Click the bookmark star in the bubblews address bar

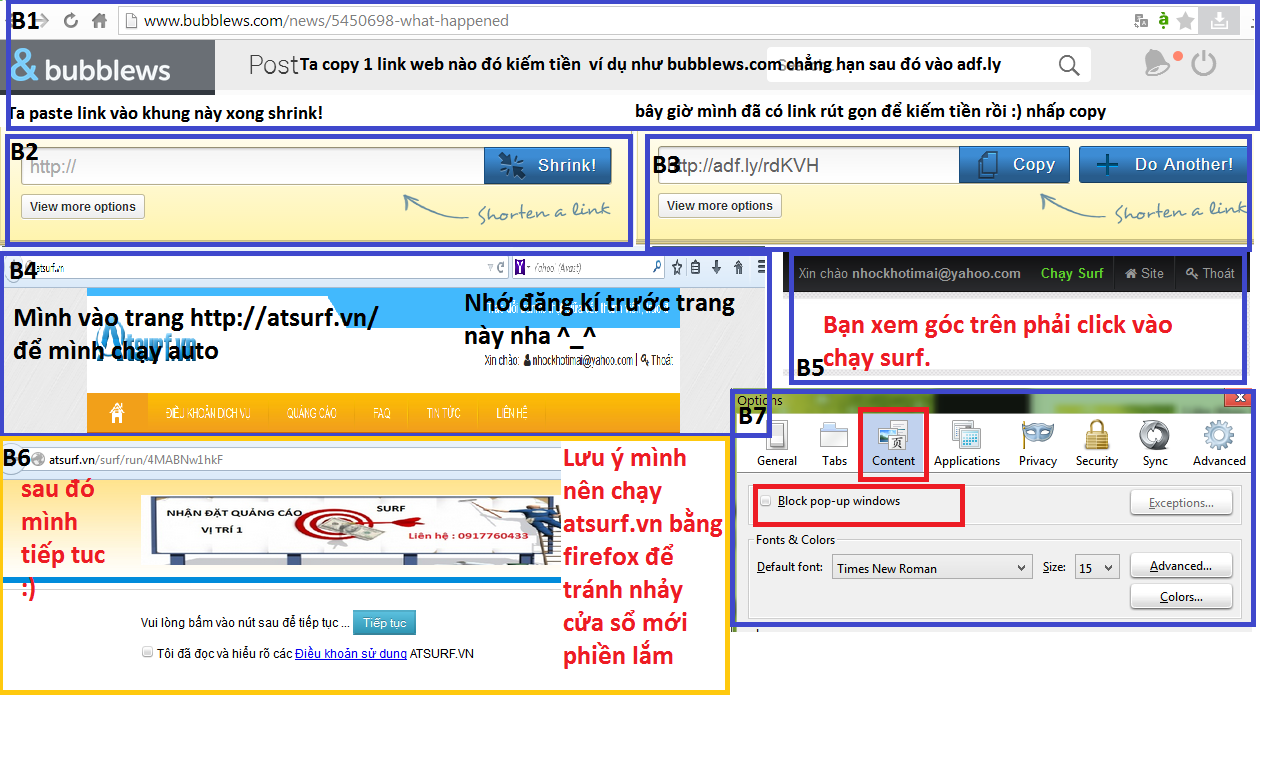tap(1186, 20)
